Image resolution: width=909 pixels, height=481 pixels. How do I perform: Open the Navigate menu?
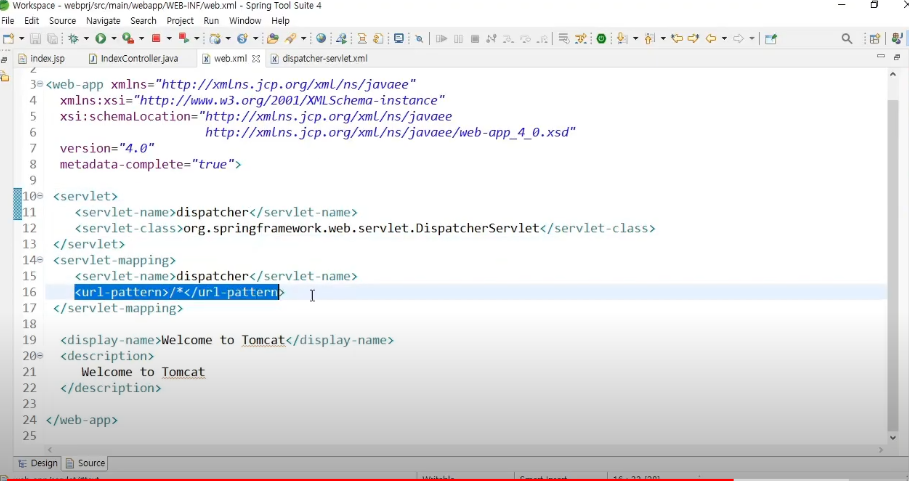(103, 20)
